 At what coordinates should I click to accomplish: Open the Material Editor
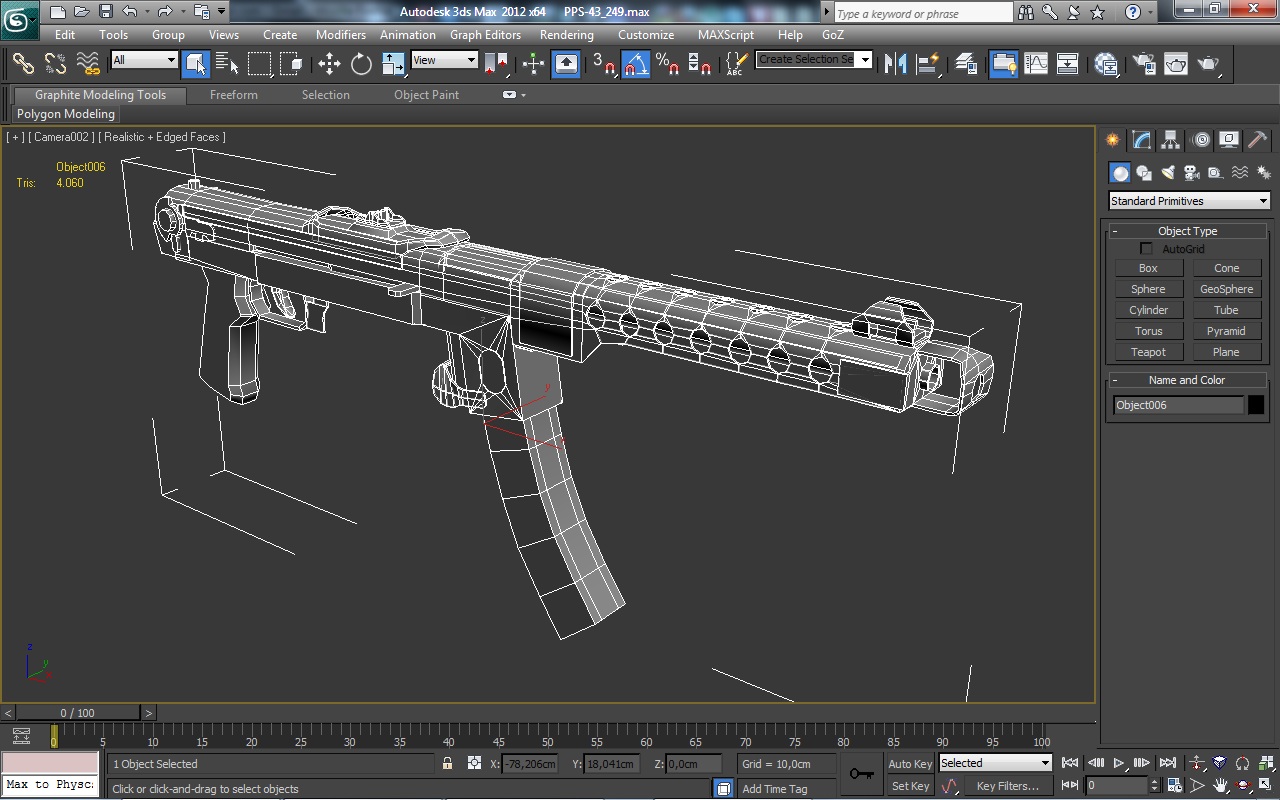(1106, 63)
